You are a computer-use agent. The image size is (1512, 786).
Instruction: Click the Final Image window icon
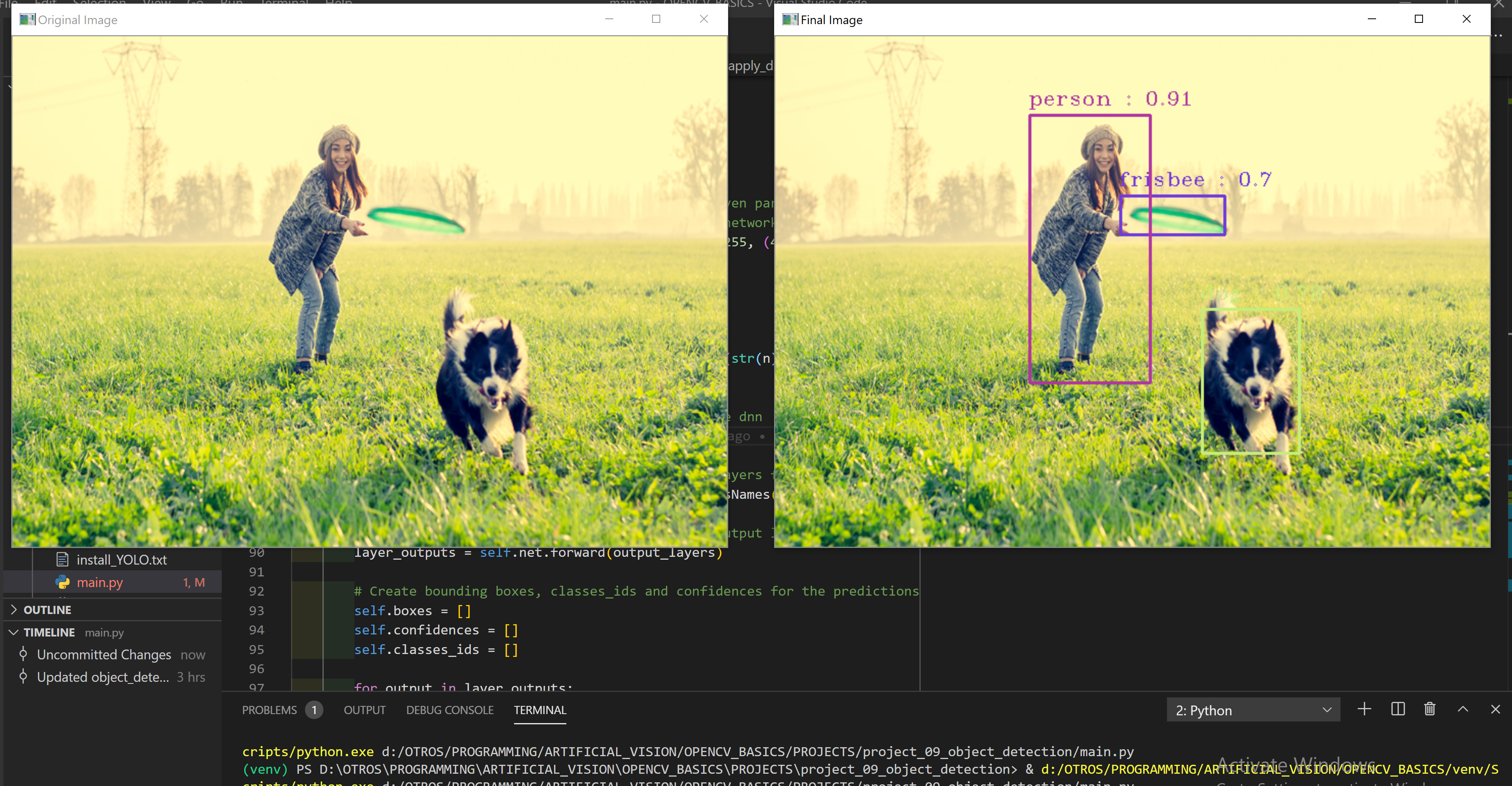790,20
